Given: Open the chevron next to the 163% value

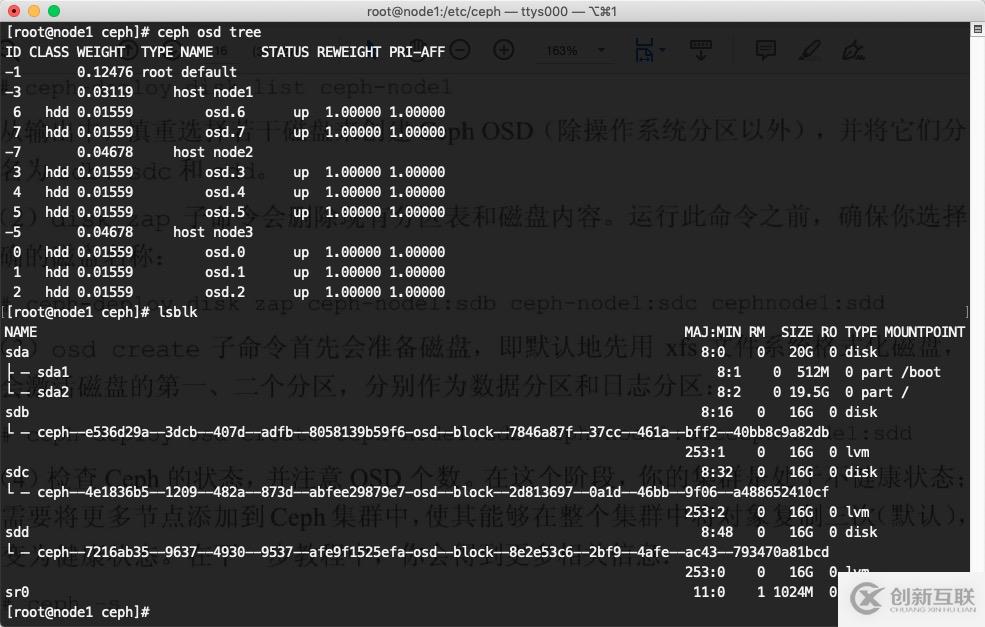Looking at the screenshot, I should pyautogui.click(x=601, y=49).
